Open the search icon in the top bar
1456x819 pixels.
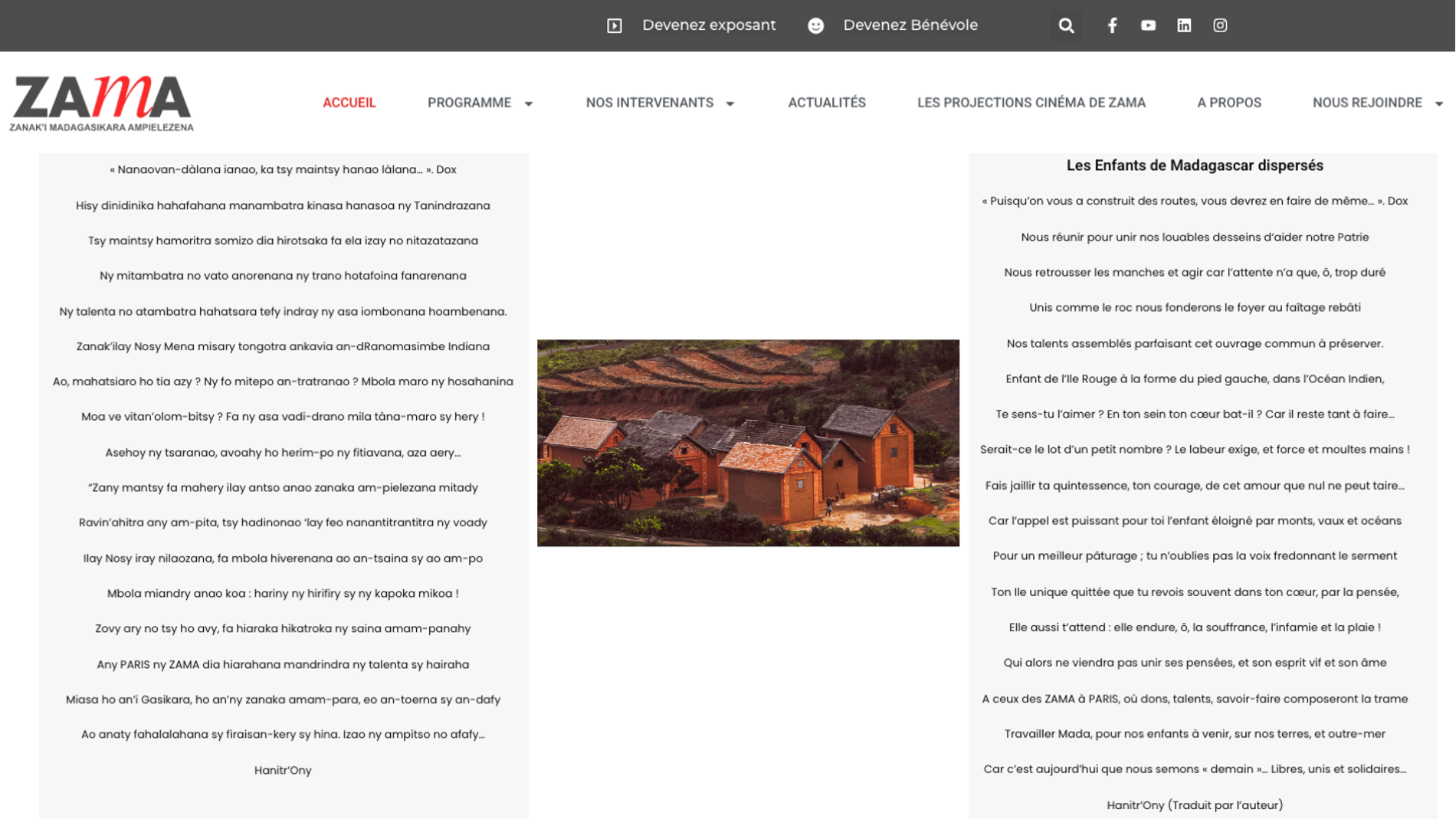pyautogui.click(x=1066, y=25)
